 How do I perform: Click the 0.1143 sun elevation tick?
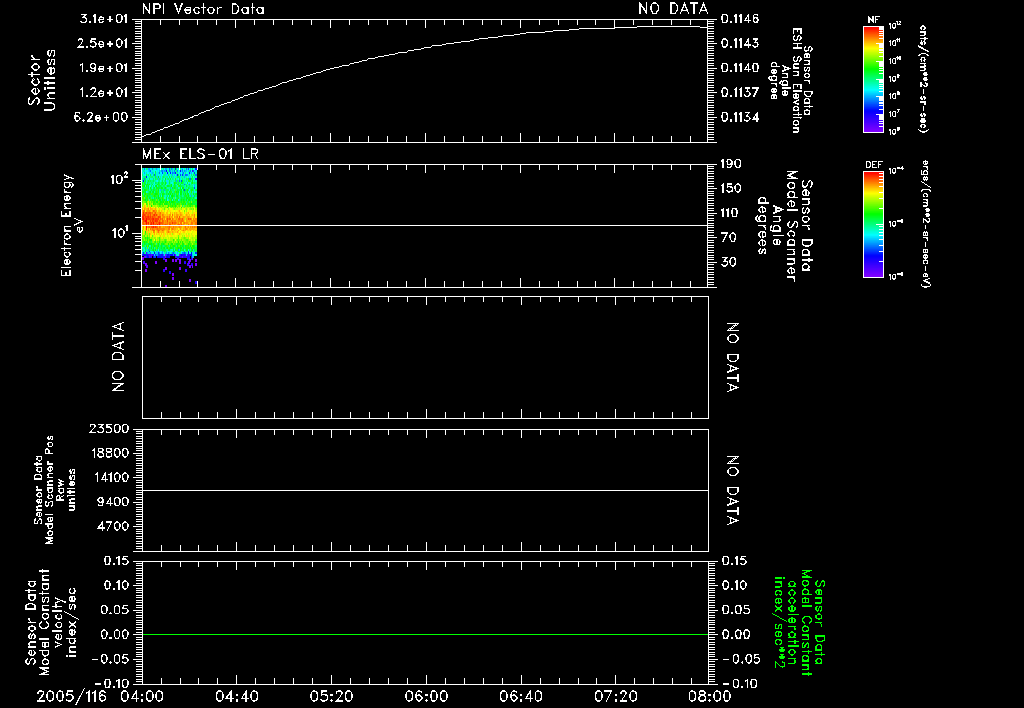[x=740, y=43]
